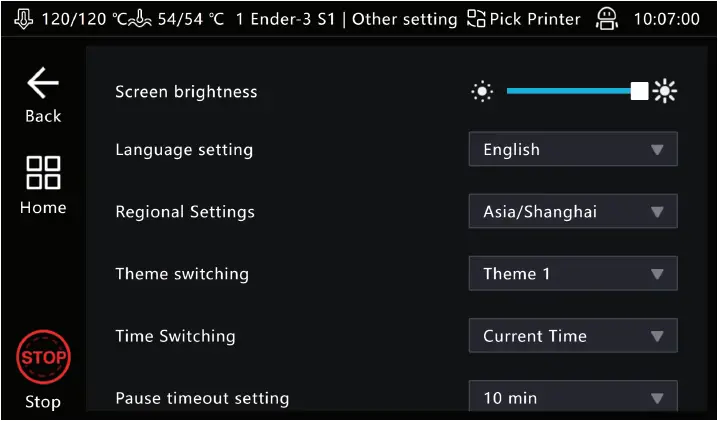Tap the robot avatar icon
The width and height of the screenshot is (720, 421).
click(x=606, y=19)
